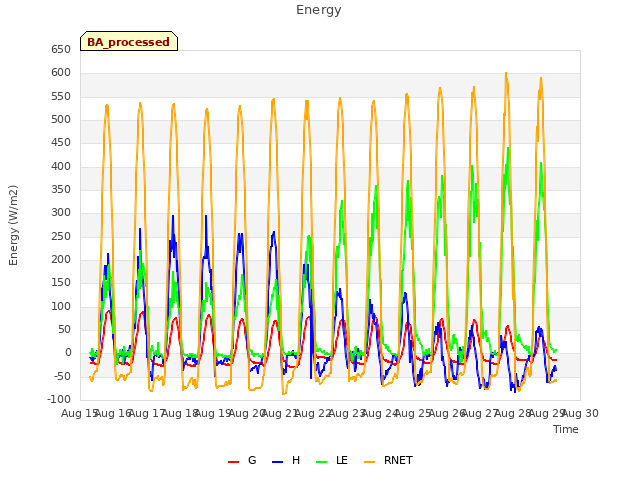Click the Energy (W/m2) y-axis label
Viewport: 640px width, 480px height.
pos(13,225)
